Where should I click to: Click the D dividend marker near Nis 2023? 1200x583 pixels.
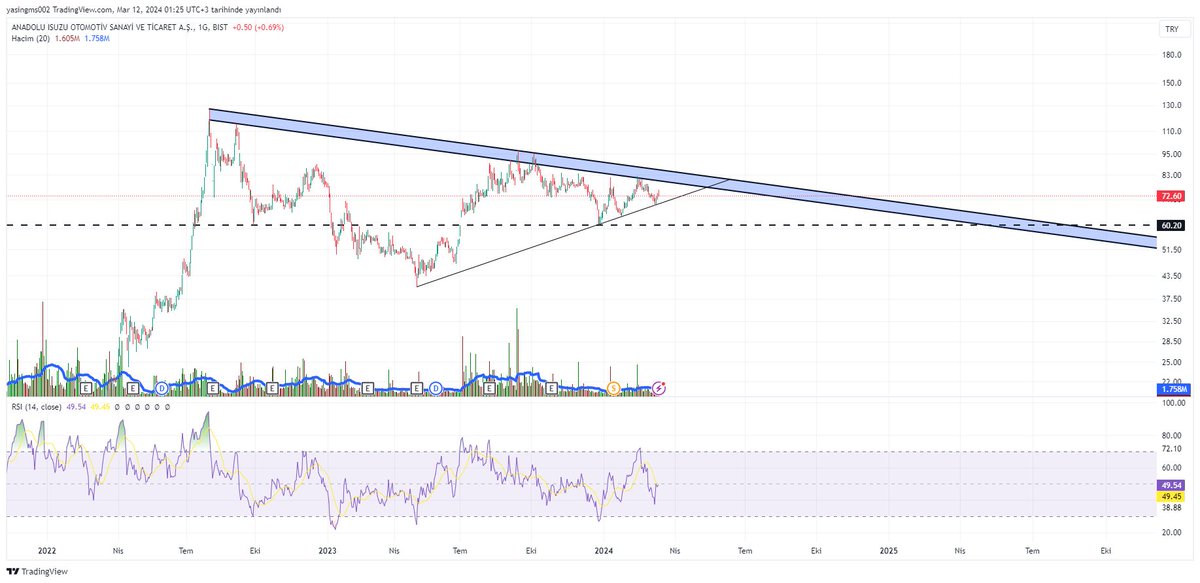[437, 387]
